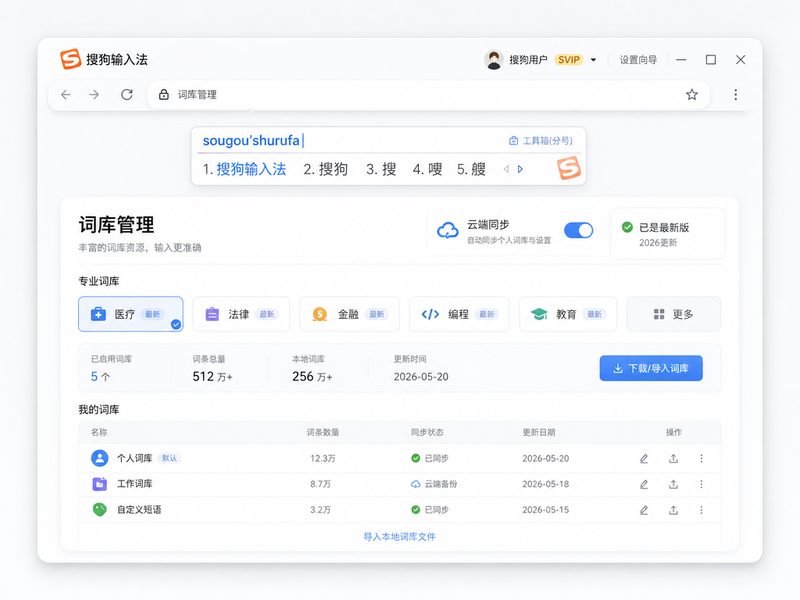Click the 2026-05-18 update date cell
The width and height of the screenshot is (800, 600).
click(x=545, y=484)
